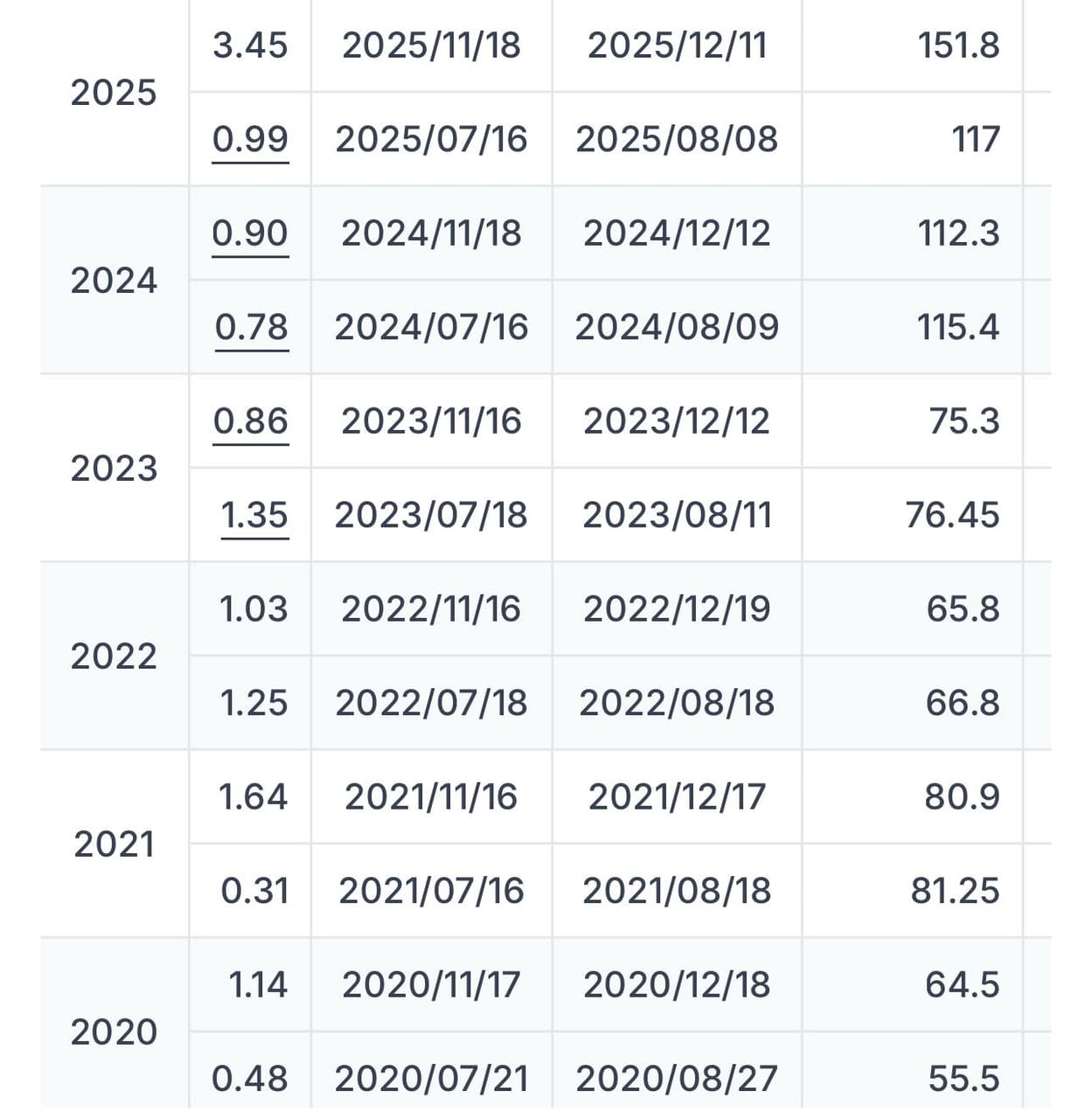Select the 2021 year cell
The image size is (1092, 1119).
[x=114, y=844]
